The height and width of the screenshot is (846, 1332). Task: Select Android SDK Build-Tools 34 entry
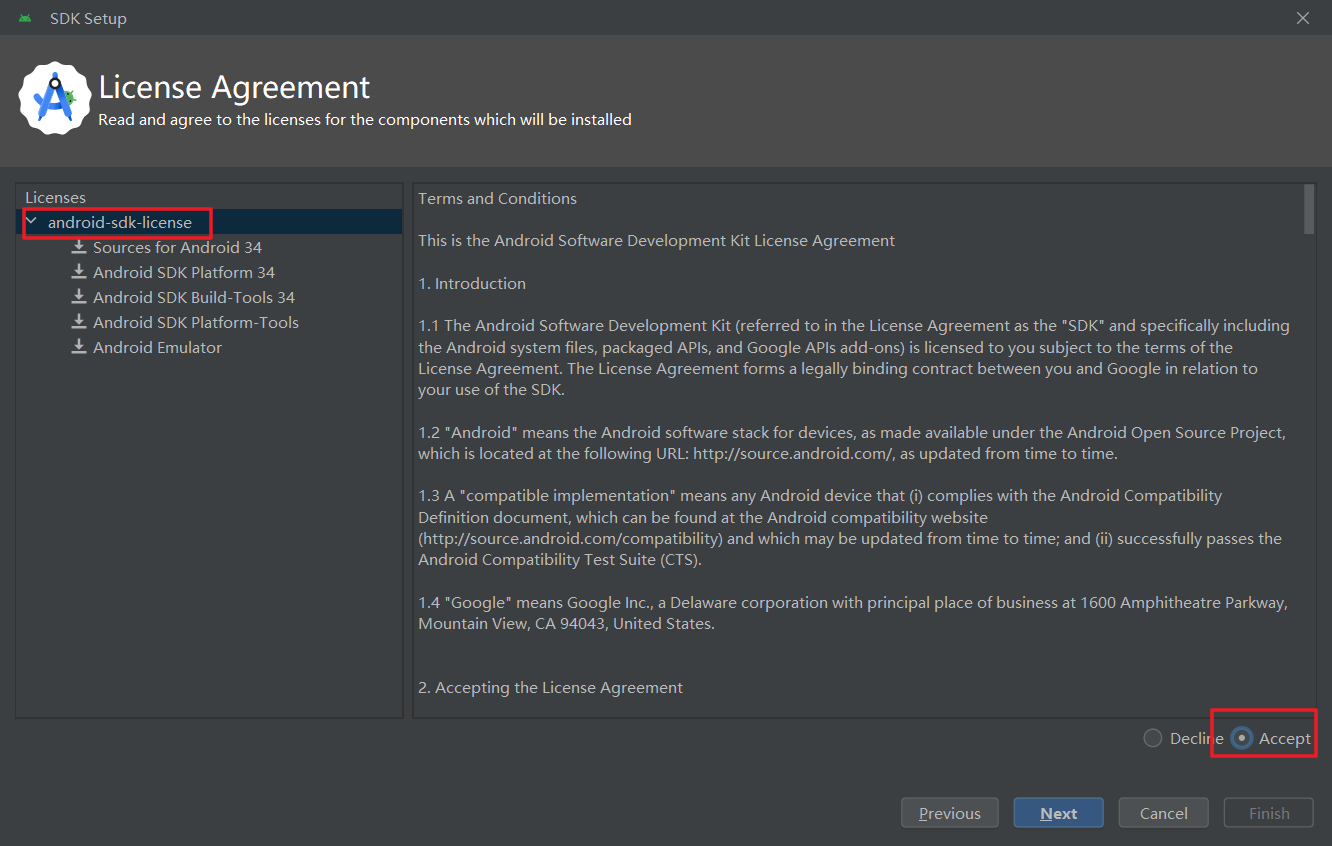click(194, 297)
